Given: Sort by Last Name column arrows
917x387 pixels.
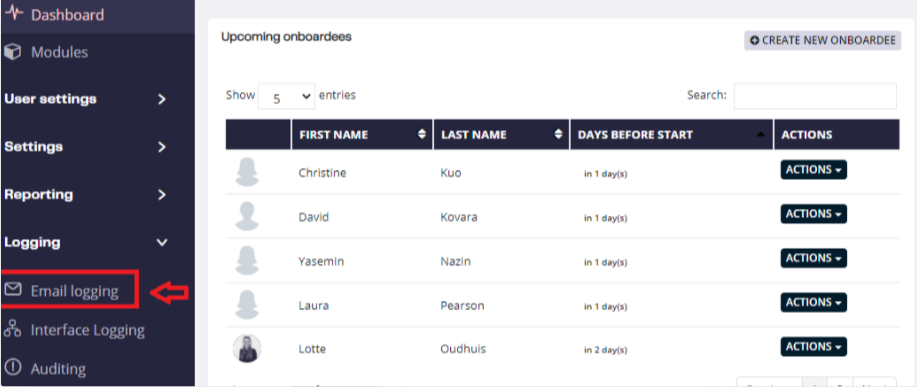Looking at the screenshot, I should (559, 134).
